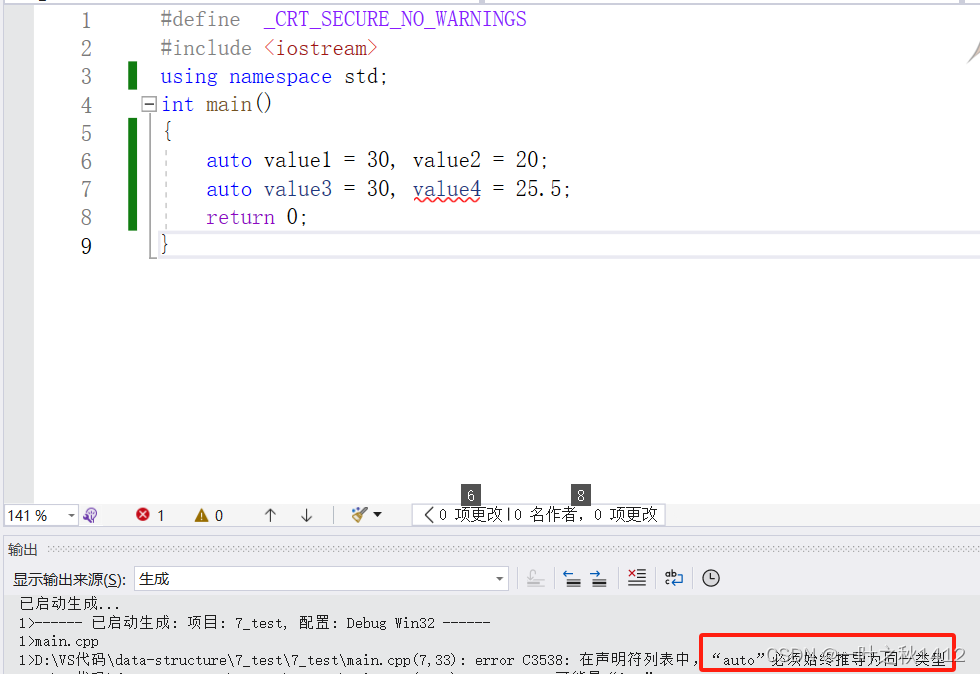
Task: Click the code health indicator icon
Action: (91, 515)
